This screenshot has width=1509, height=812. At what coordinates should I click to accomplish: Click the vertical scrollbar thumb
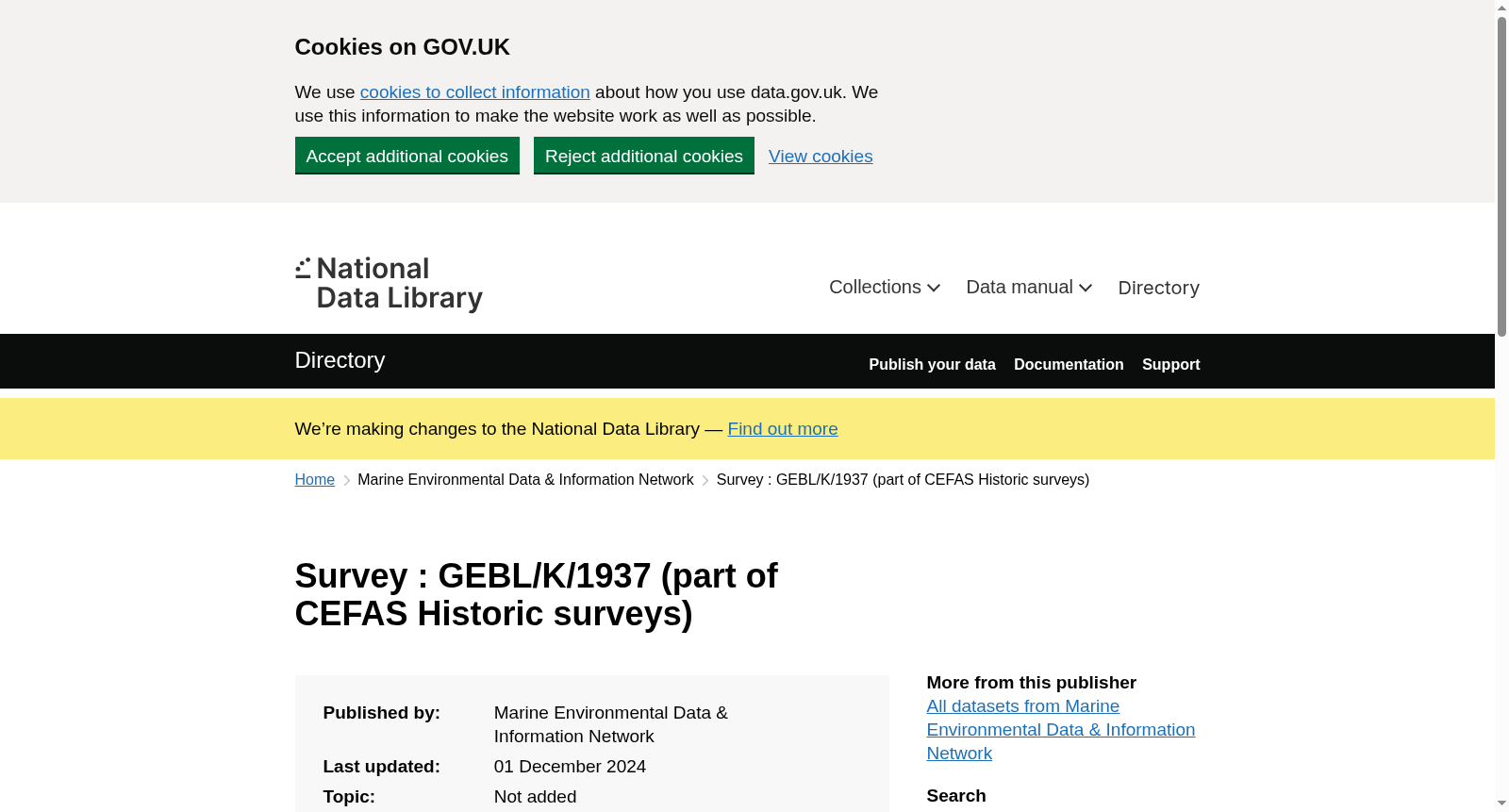tap(1501, 176)
